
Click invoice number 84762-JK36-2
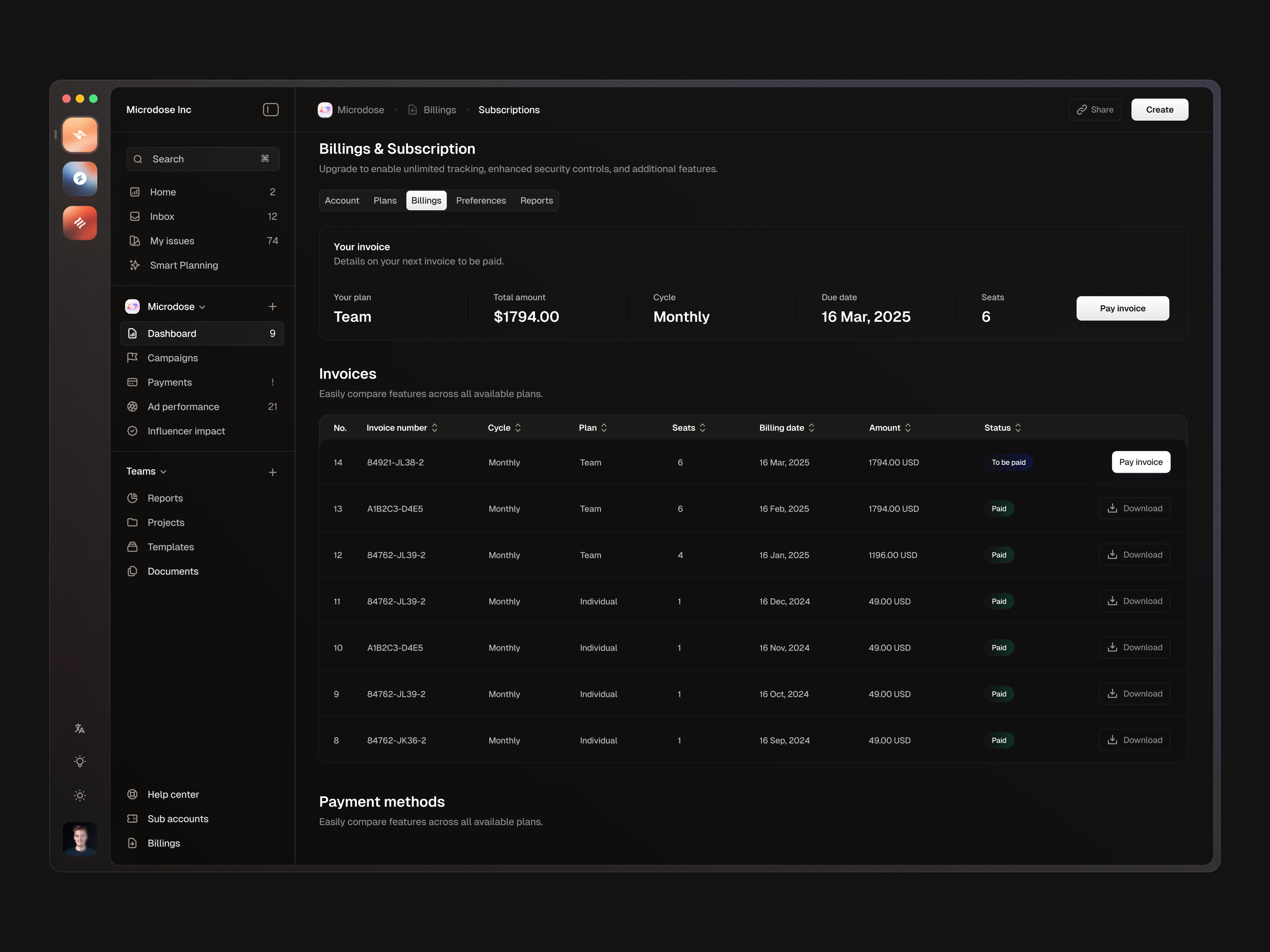click(396, 740)
